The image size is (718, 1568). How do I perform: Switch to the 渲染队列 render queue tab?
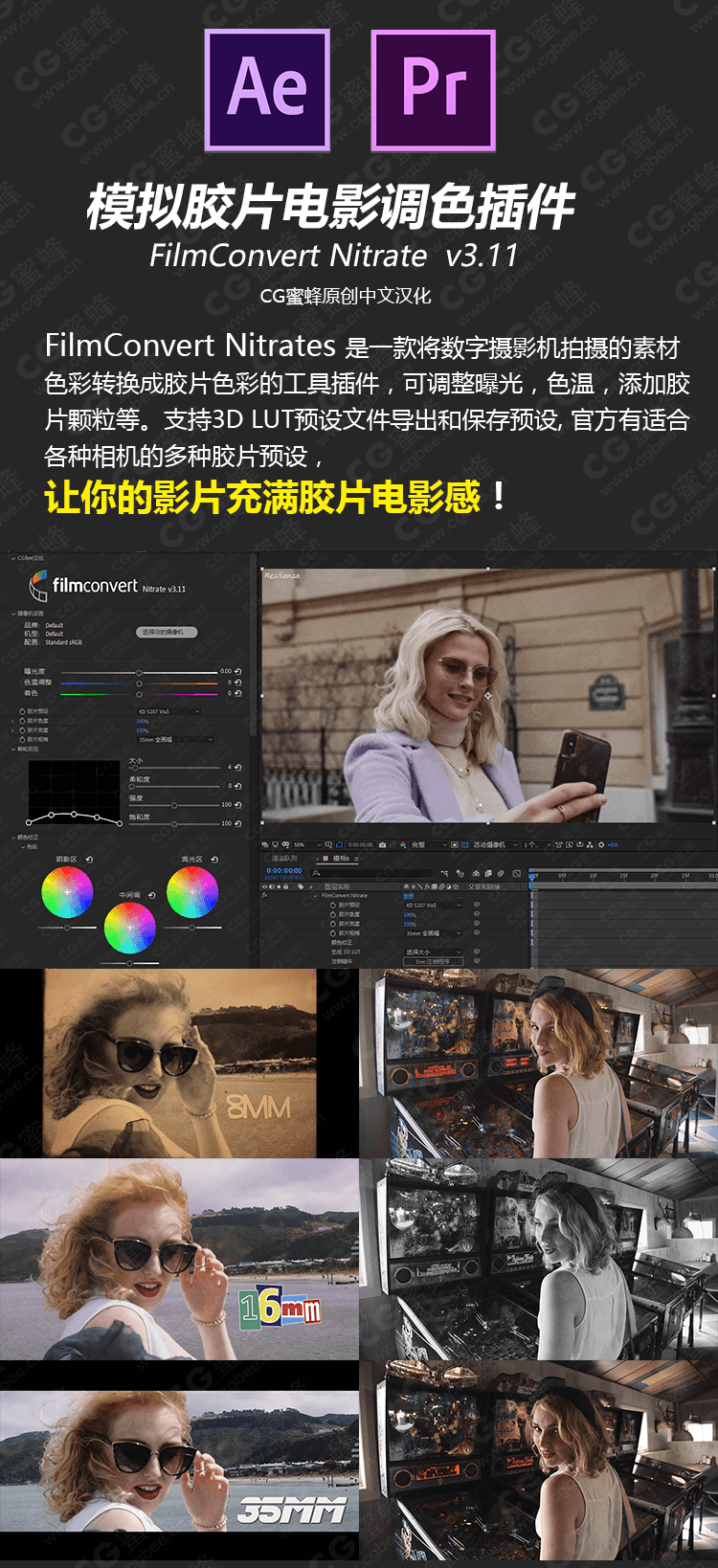click(286, 859)
